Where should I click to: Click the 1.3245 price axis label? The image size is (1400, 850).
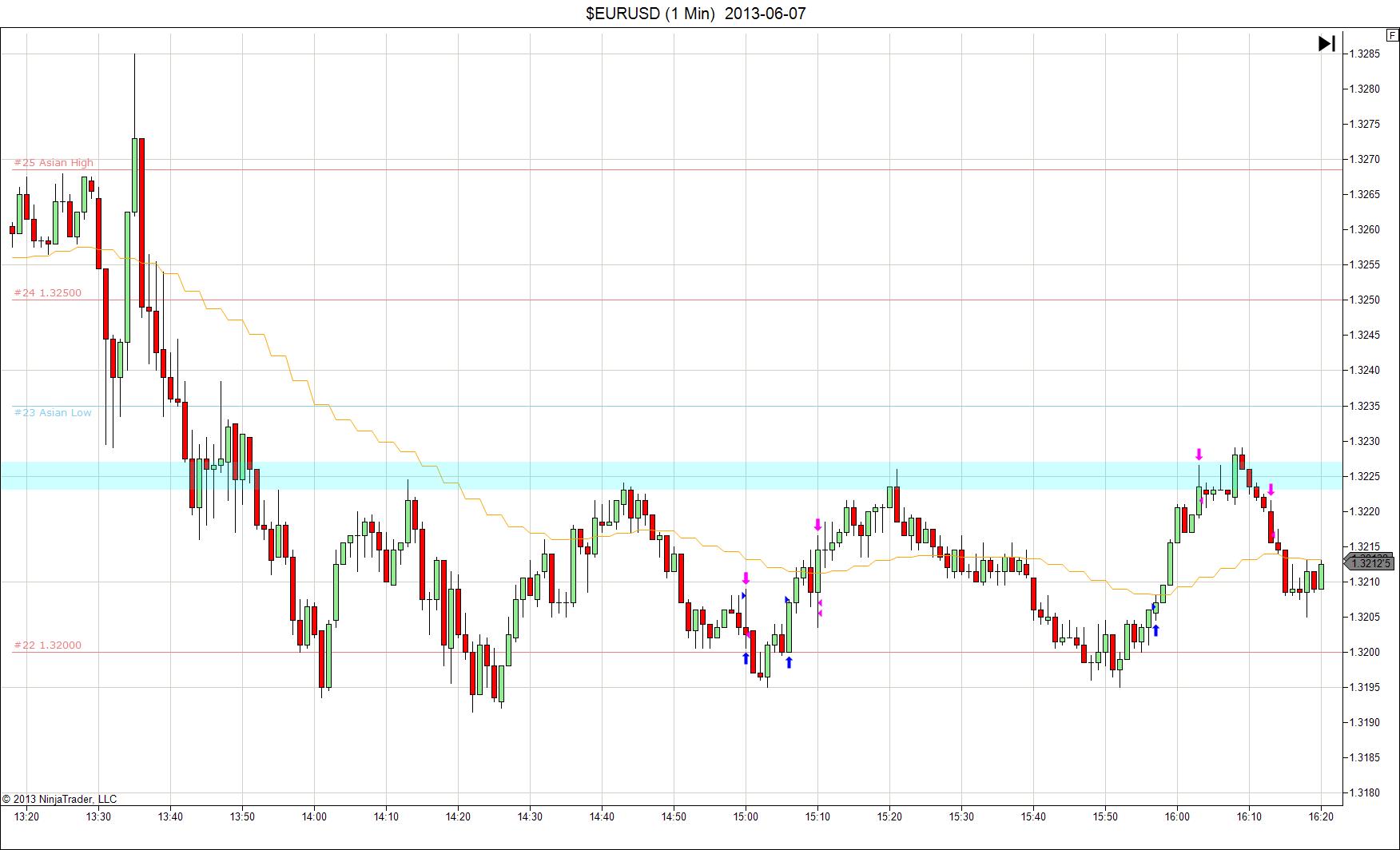click(1364, 336)
